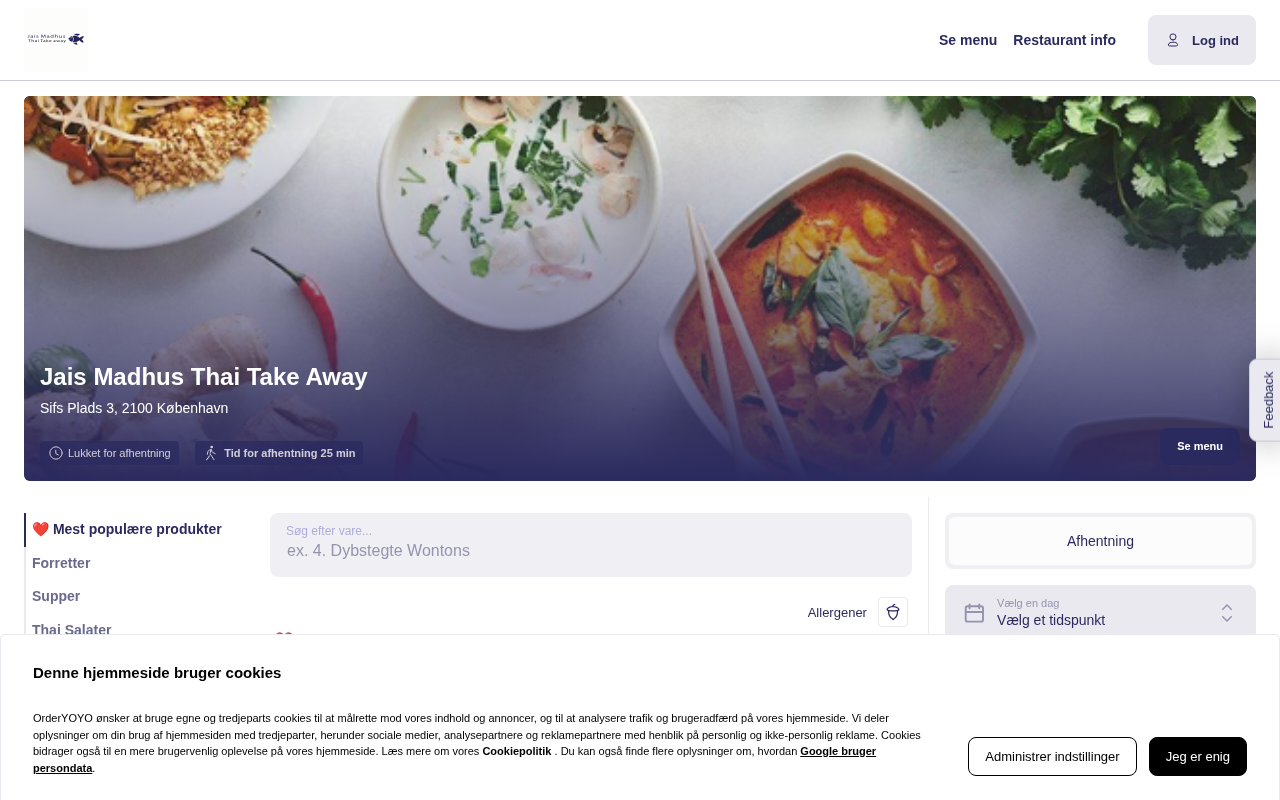Screen dimensions: 1280x800
Task: Open the Cookiepolitik link
Action: click(x=517, y=751)
